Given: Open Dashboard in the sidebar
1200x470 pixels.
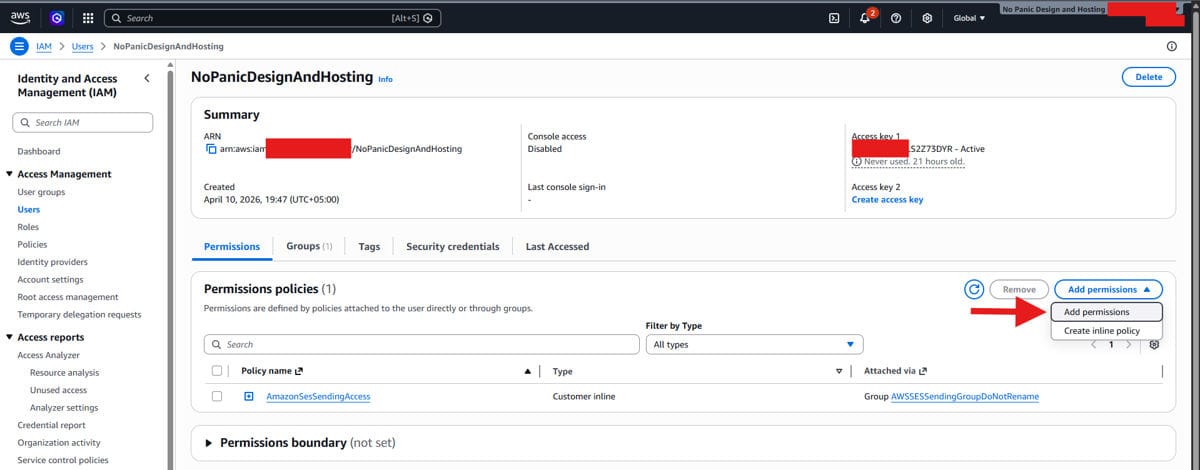Looking at the screenshot, I should [x=39, y=151].
